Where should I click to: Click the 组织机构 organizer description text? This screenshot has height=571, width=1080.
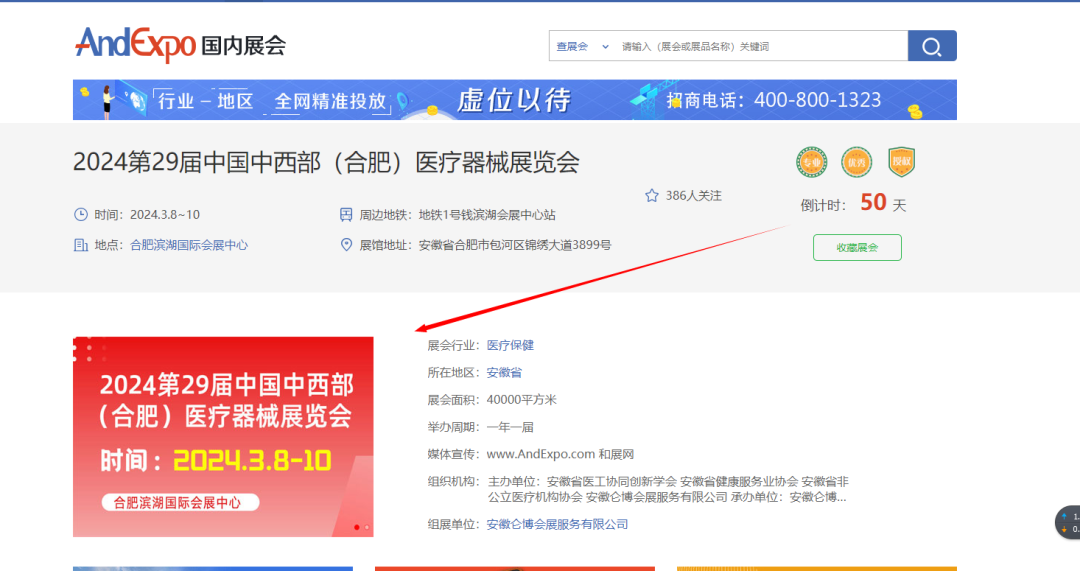coord(668,489)
